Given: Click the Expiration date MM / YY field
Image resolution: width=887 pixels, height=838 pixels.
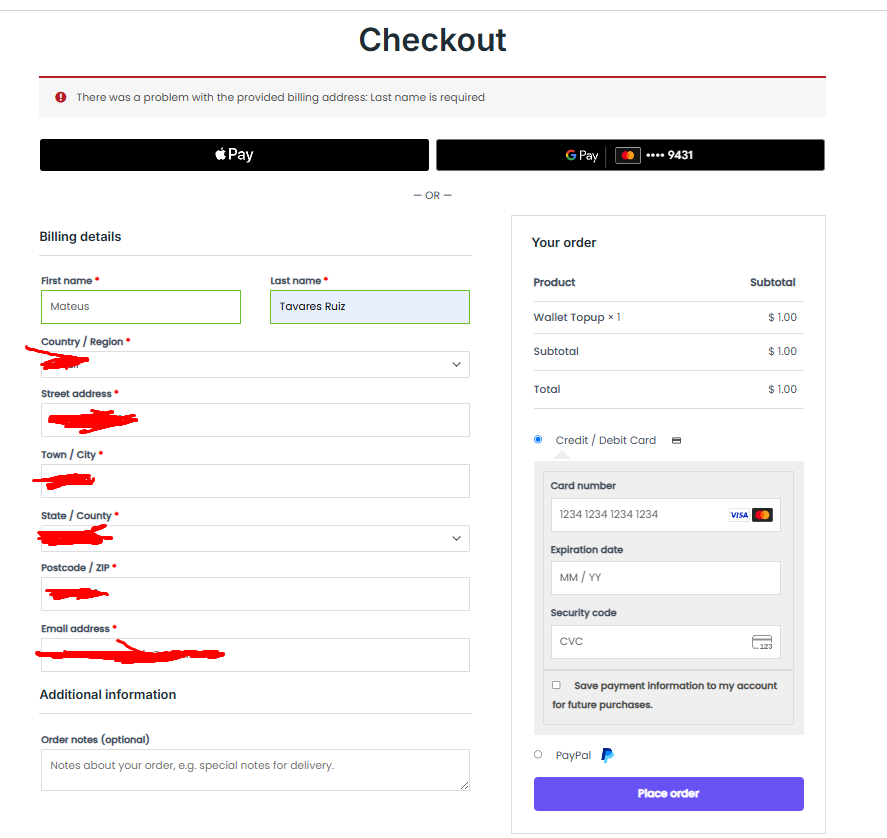Looking at the screenshot, I should point(666,578).
